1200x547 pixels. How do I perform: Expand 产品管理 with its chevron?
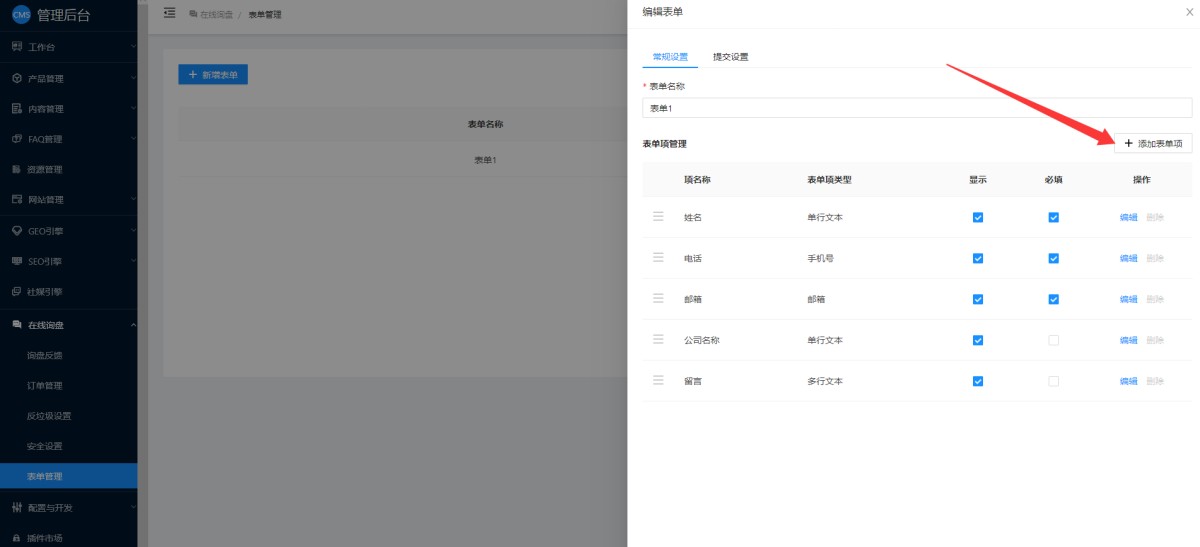click(x=133, y=78)
